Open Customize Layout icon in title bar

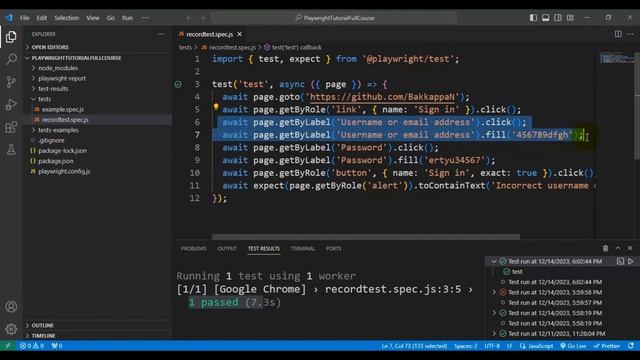[570, 18]
